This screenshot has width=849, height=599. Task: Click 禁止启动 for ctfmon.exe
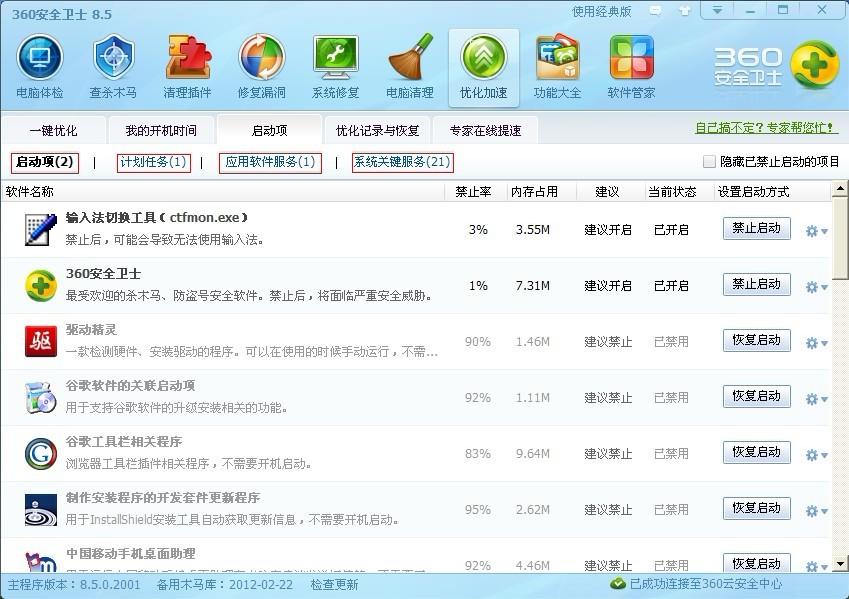point(756,228)
